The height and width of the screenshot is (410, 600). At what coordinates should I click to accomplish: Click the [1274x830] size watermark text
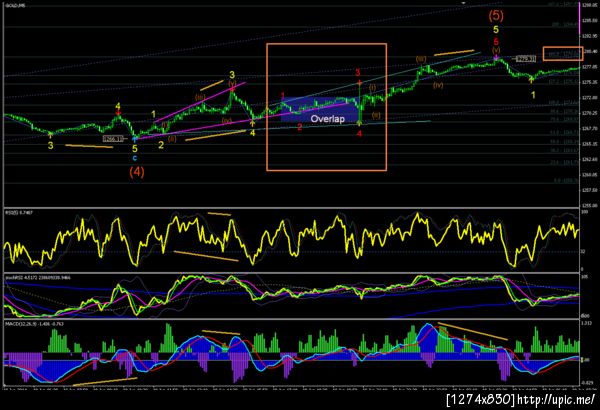481,399
